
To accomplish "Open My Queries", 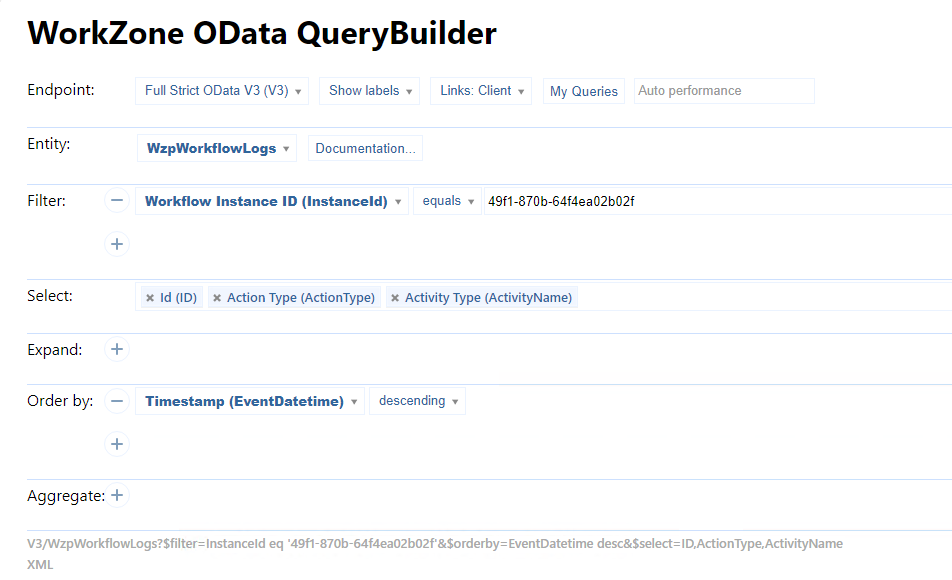I will [584, 91].
